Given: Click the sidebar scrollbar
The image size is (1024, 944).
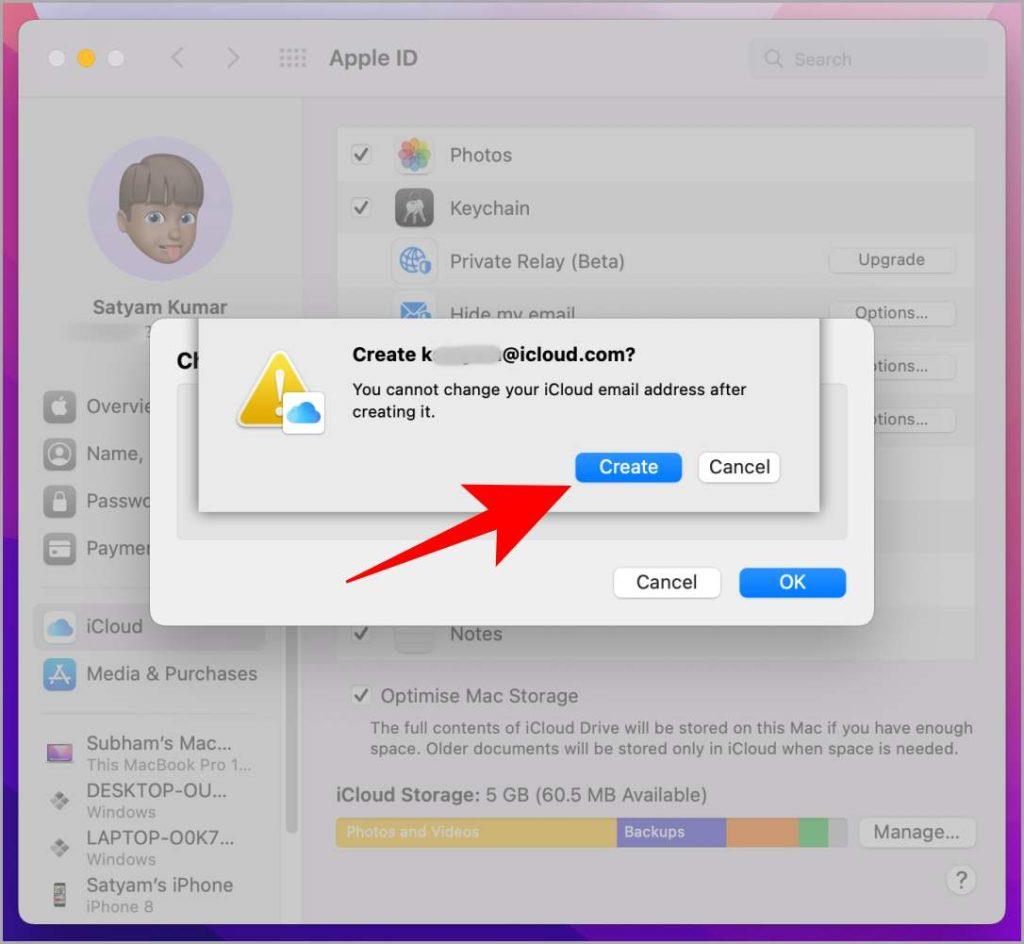Looking at the screenshot, I should point(291,728).
